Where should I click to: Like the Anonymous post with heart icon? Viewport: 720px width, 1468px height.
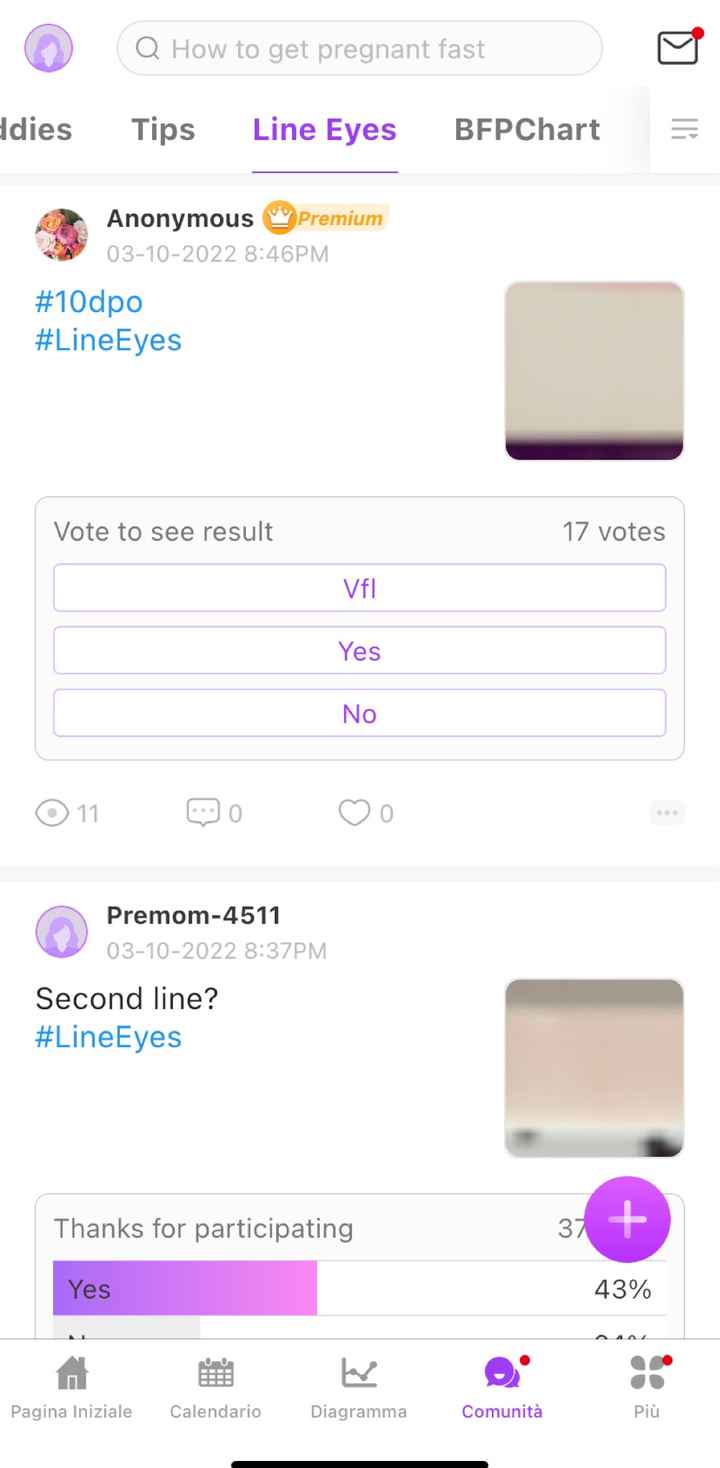click(x=354, y=812)
